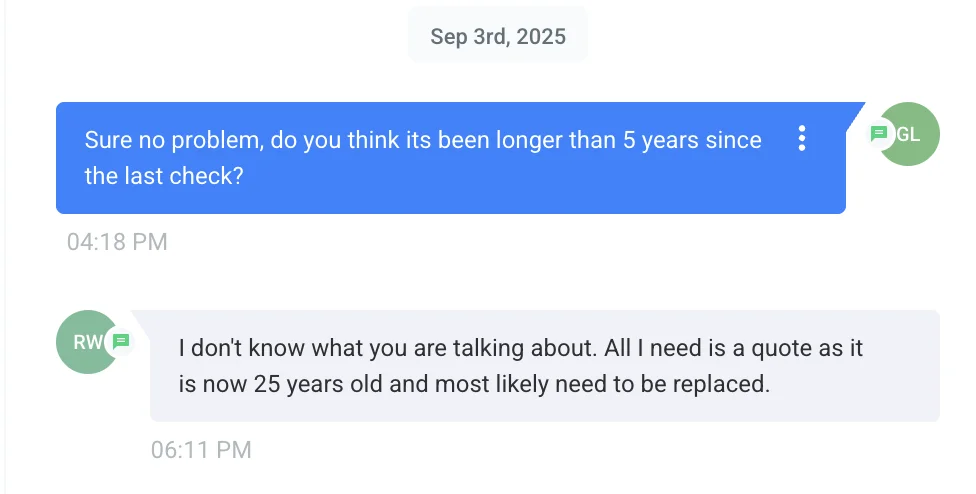Click green chat badge beside RW avatar

(x=121, y=341)
